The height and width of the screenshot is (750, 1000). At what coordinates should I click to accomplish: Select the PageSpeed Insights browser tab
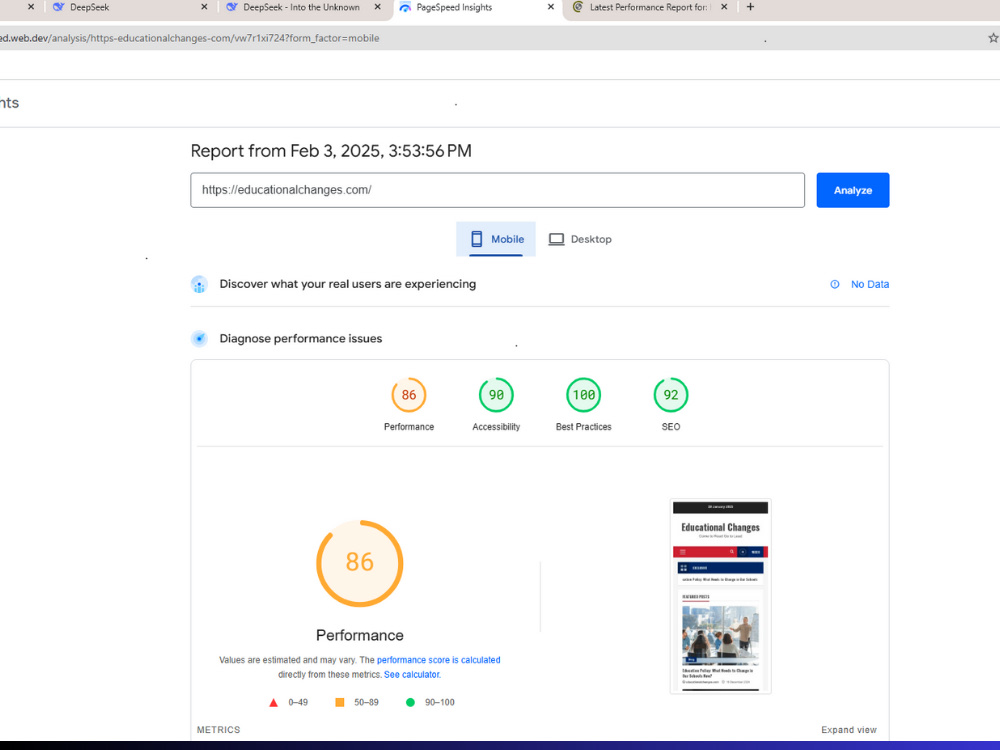[475, 8]
